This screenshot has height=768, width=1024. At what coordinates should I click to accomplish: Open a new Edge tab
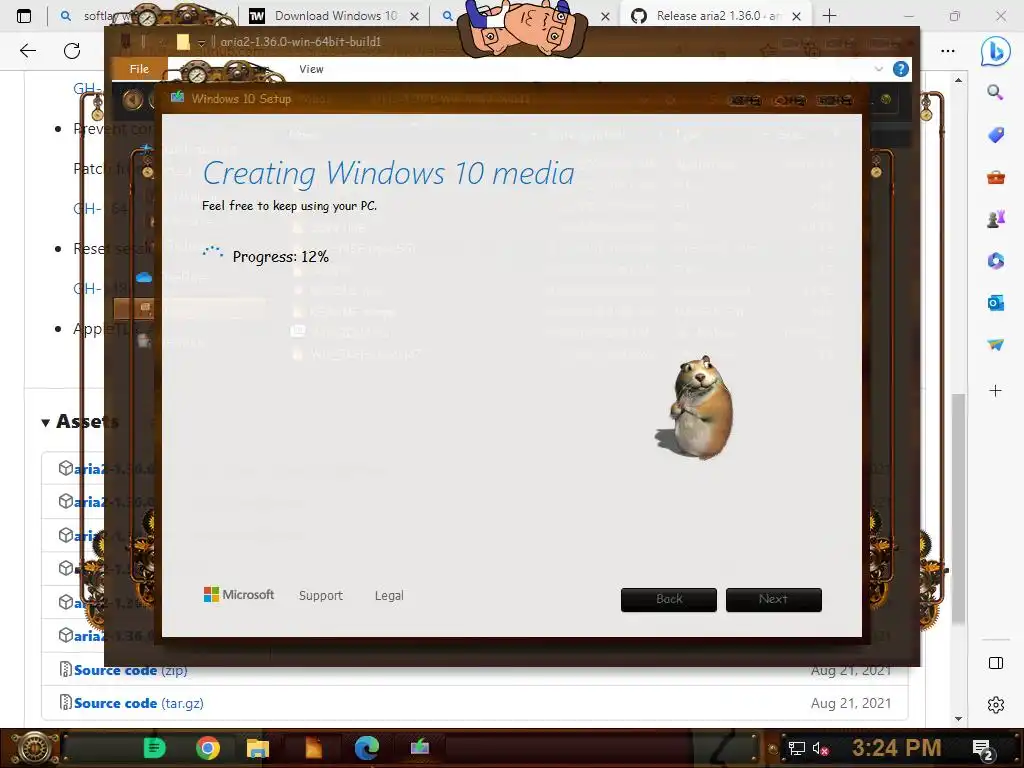point(829,16)
